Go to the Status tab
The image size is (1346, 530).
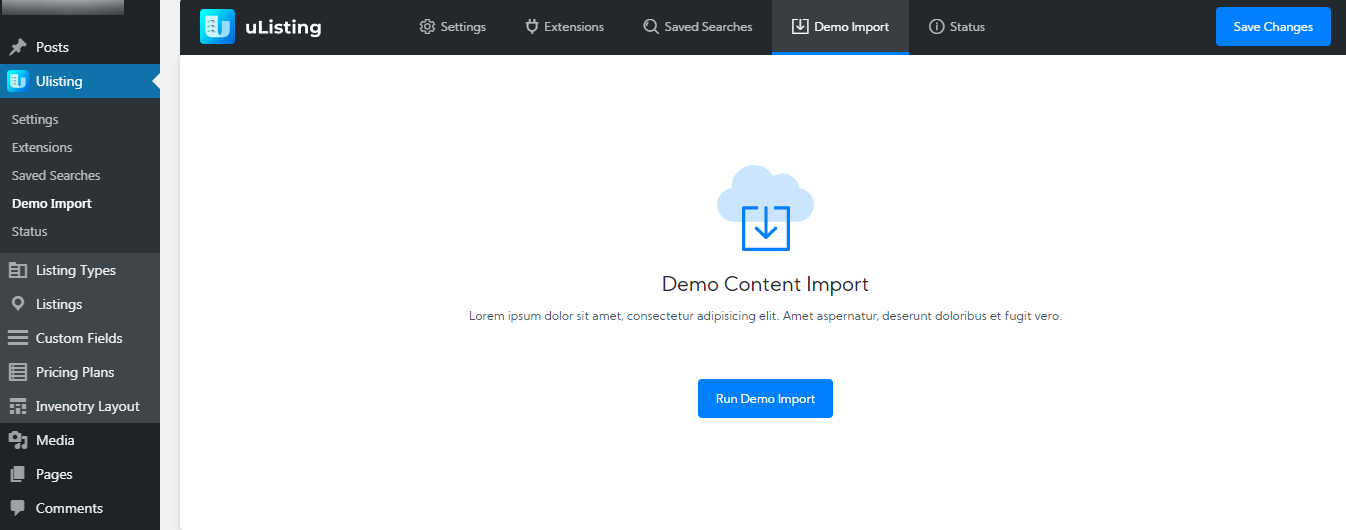[x=957, y=27]
